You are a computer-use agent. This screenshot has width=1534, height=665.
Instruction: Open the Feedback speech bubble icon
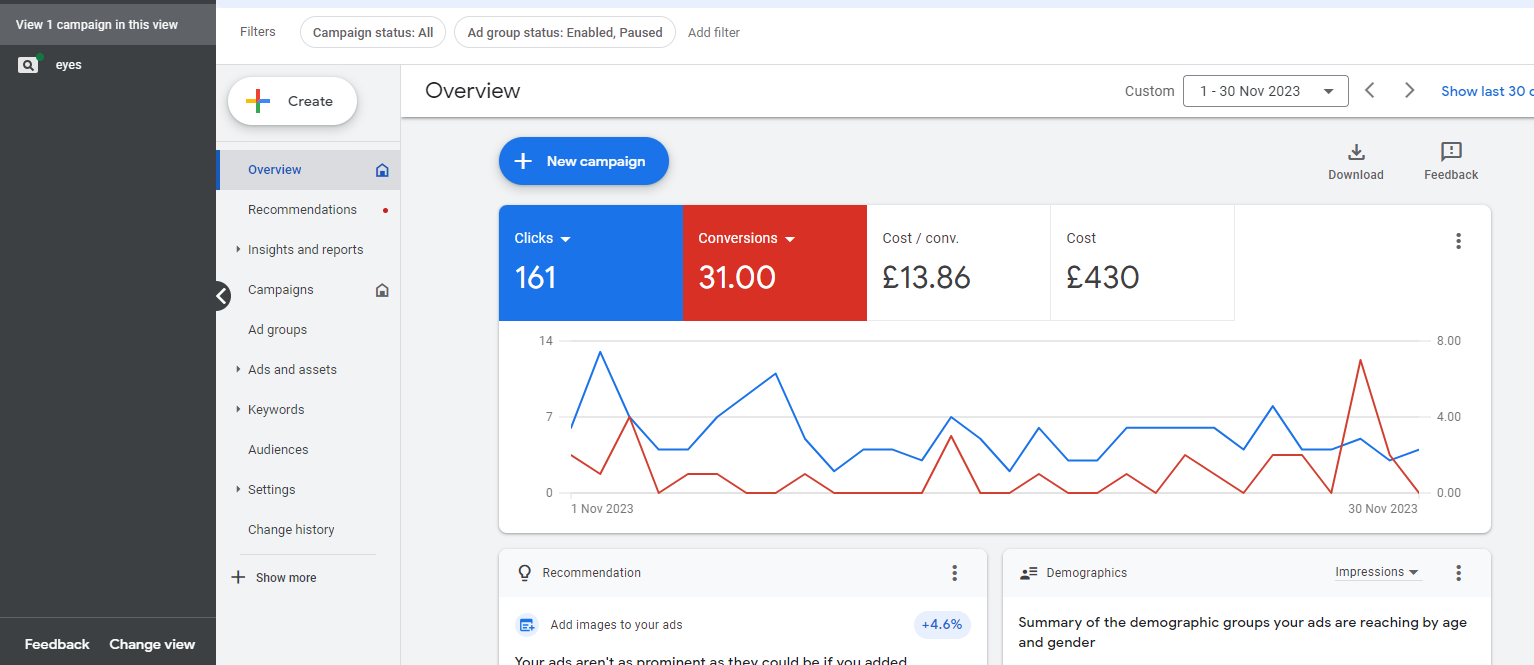(x=1450, y=152)
